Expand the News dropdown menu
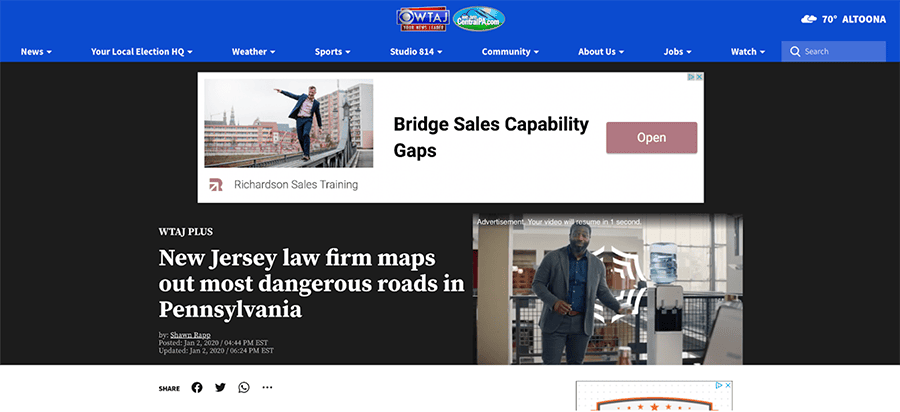The width and height of the screenshot is (900, 412). [36, 52]
